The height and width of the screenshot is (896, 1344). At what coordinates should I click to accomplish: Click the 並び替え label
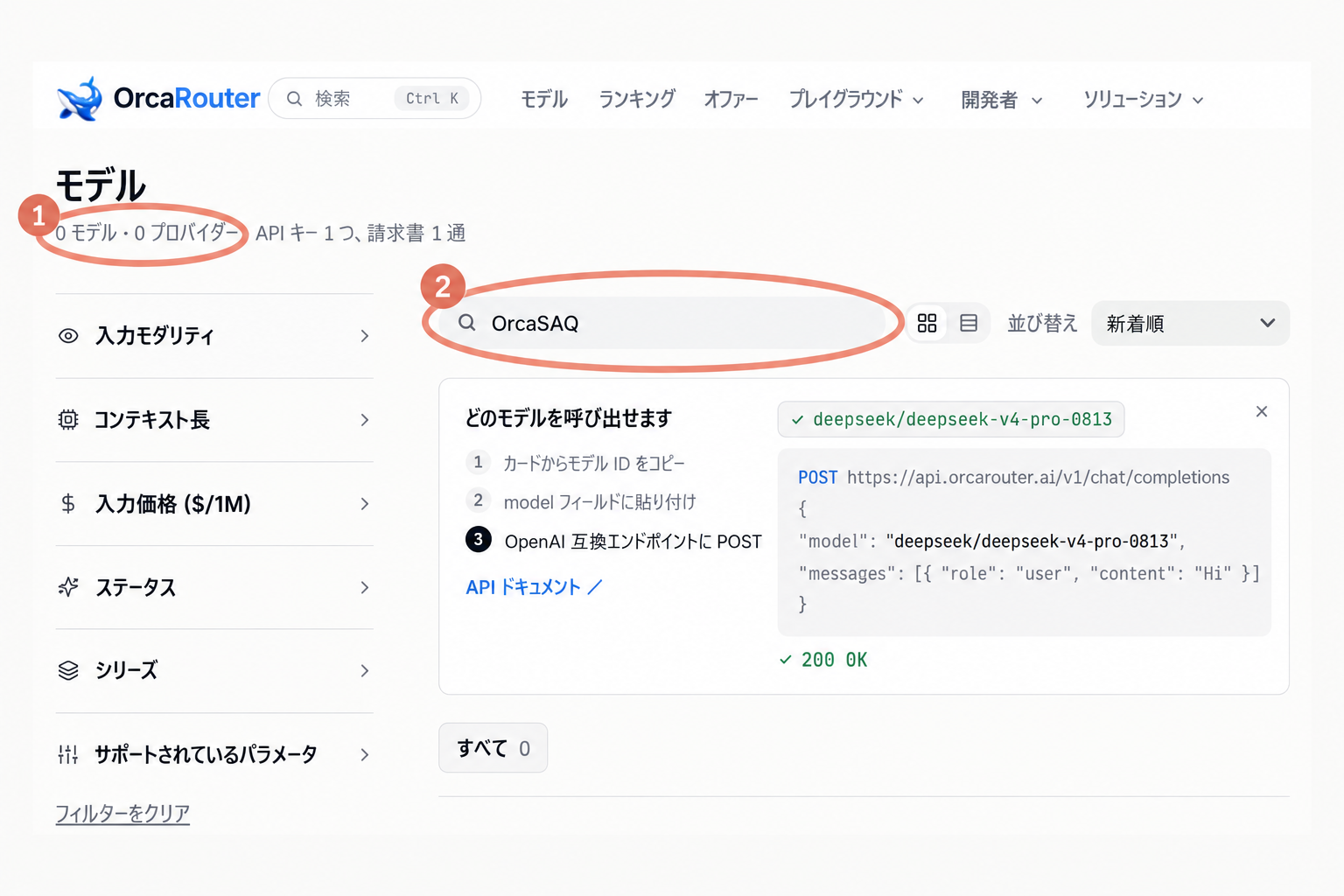[1042, 324]
